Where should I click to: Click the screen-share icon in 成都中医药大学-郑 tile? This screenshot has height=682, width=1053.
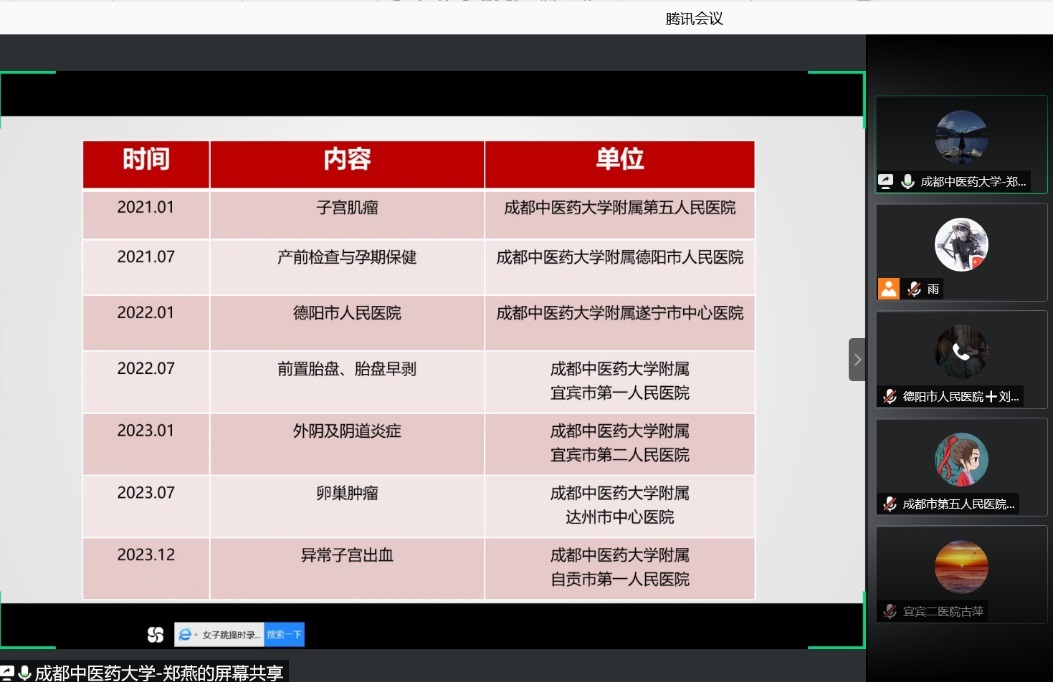click(x=886, y=181)
